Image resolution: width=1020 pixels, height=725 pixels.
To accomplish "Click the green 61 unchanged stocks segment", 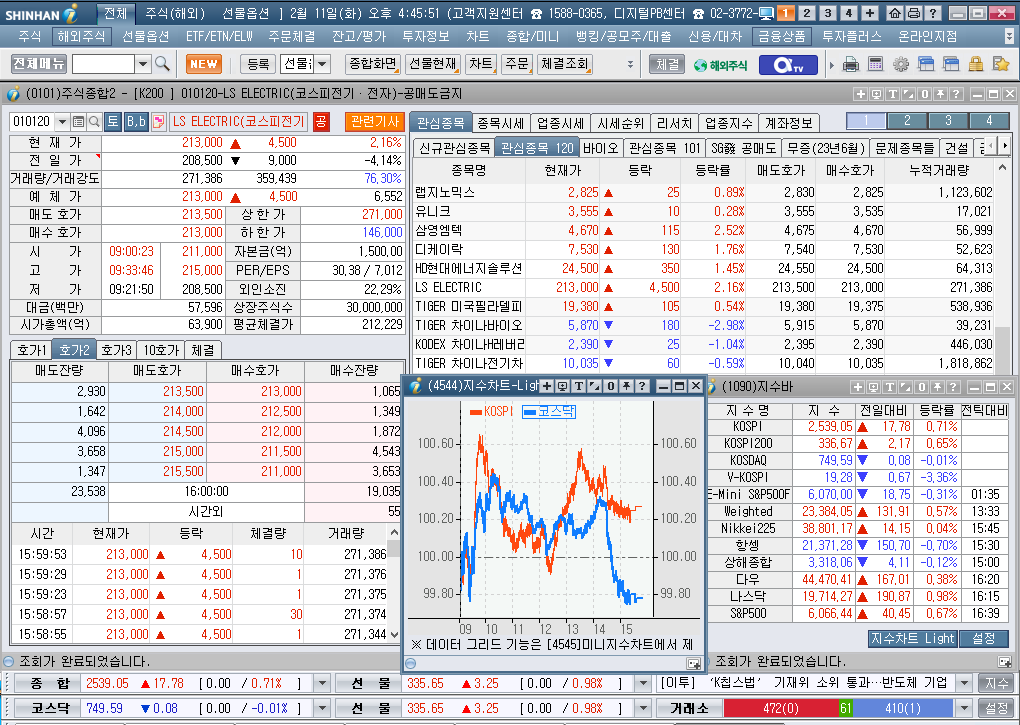I will pyautogui.click(x=846, y=708).
